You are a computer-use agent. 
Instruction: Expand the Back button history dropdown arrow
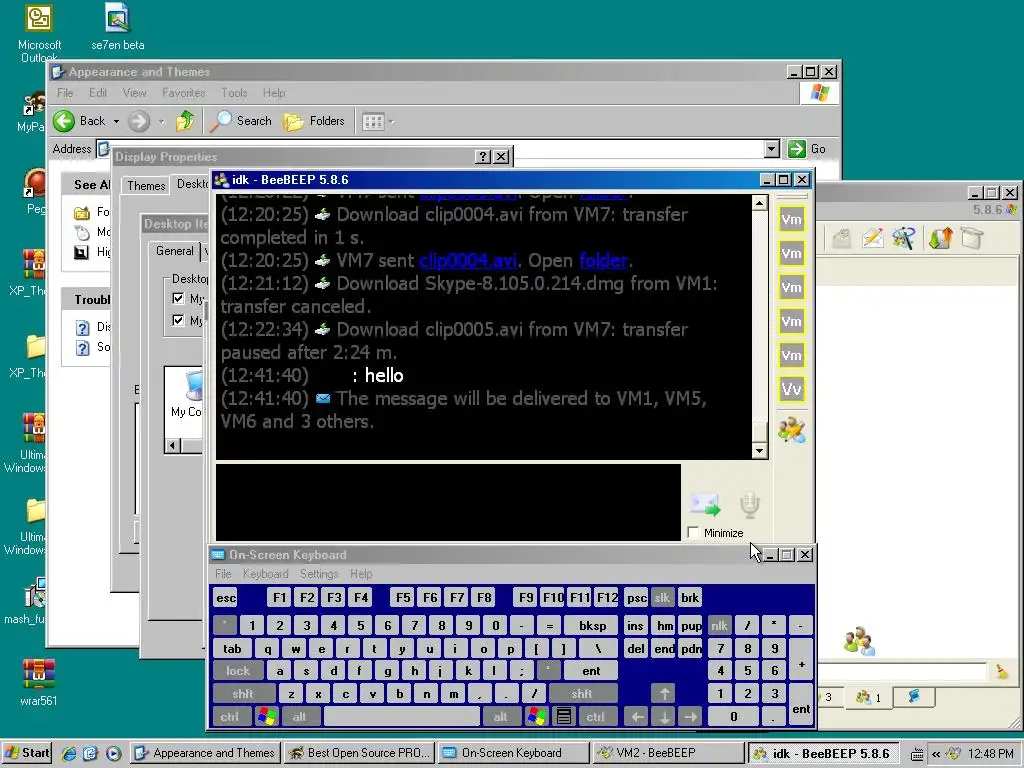(116, 121)
